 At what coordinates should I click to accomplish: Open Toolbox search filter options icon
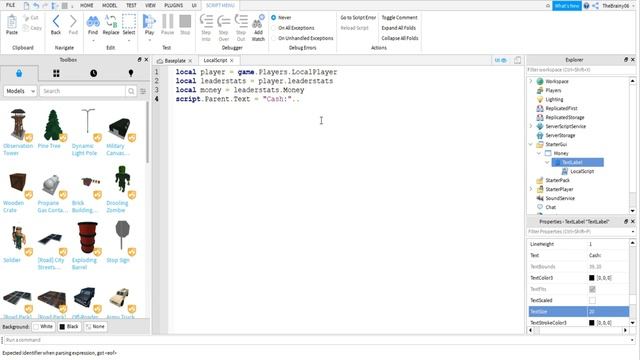point(143,91)
